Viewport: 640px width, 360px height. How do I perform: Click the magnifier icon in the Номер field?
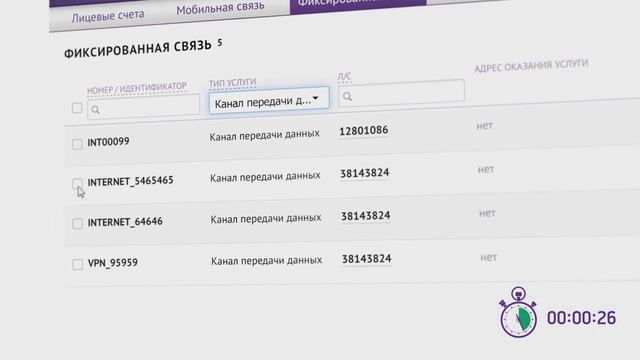(x=96, y=110)
